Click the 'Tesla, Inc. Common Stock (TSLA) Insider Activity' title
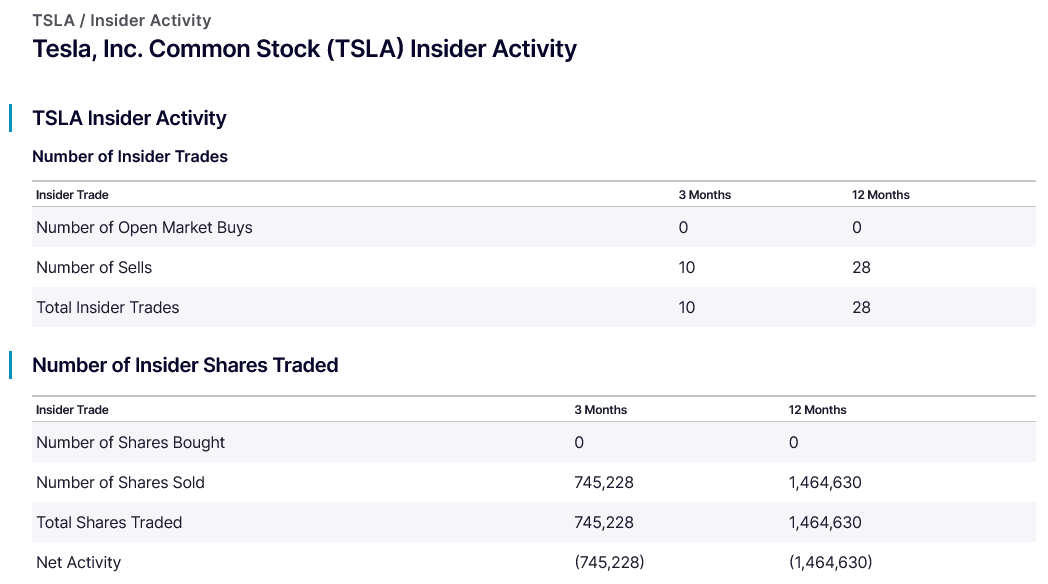1048x584 pixels. 305,49
